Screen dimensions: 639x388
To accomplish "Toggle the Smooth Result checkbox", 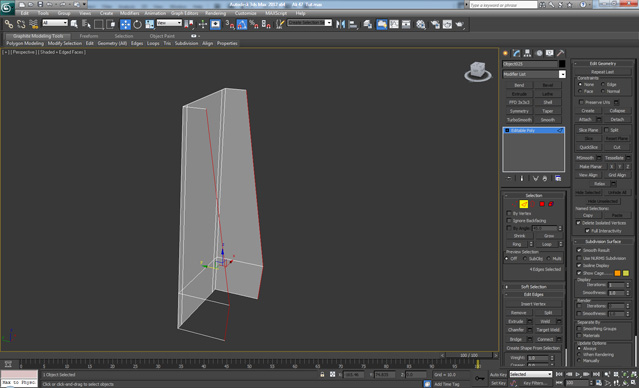I will point(579,250).
